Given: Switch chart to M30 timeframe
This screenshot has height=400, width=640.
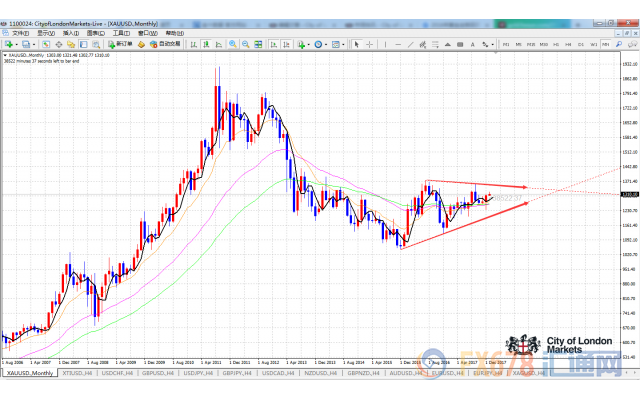Looking at the screenshot, I should click(x=544, y=44).
